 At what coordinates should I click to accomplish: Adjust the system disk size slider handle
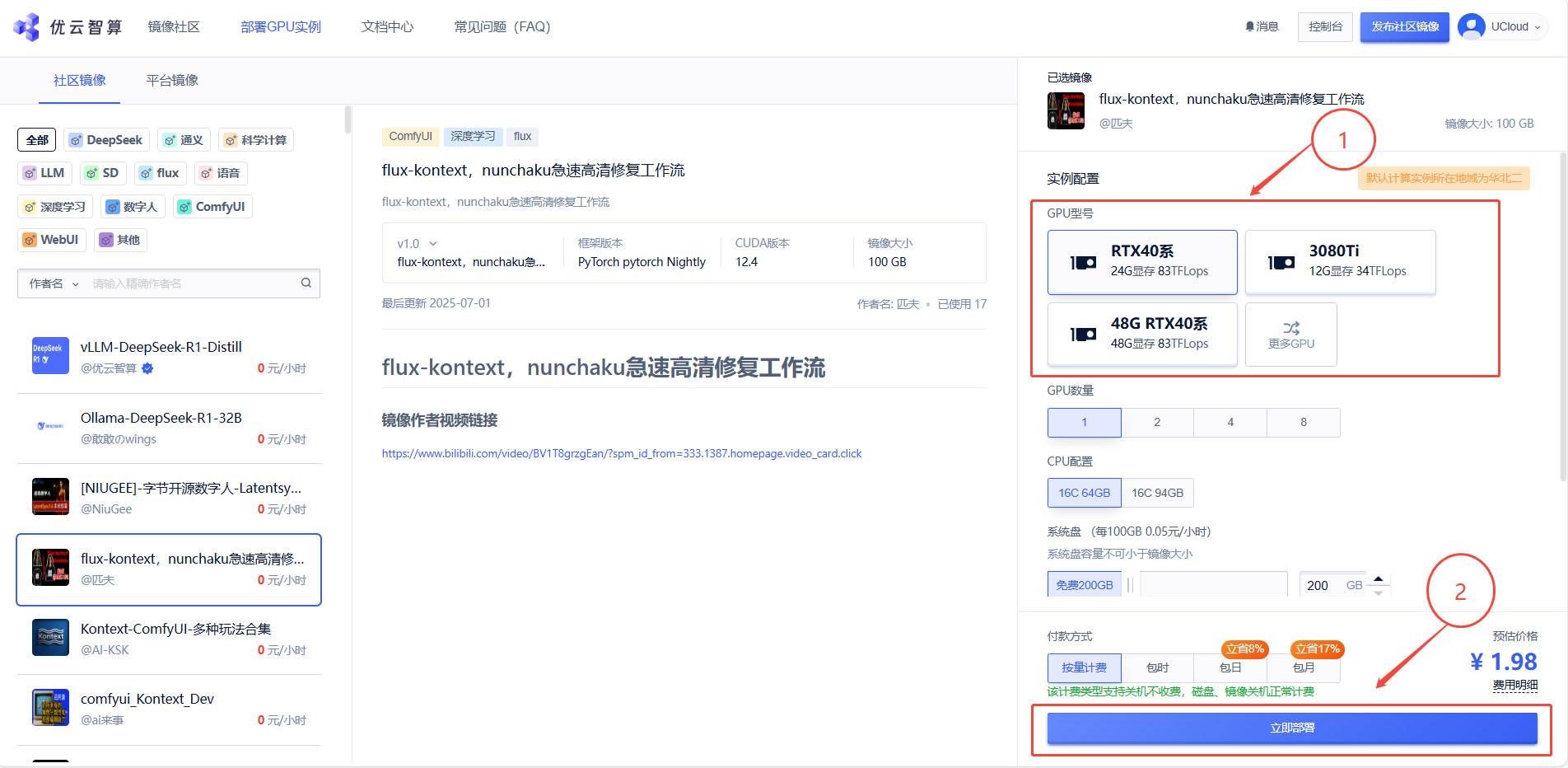(x=1131, y=584)
